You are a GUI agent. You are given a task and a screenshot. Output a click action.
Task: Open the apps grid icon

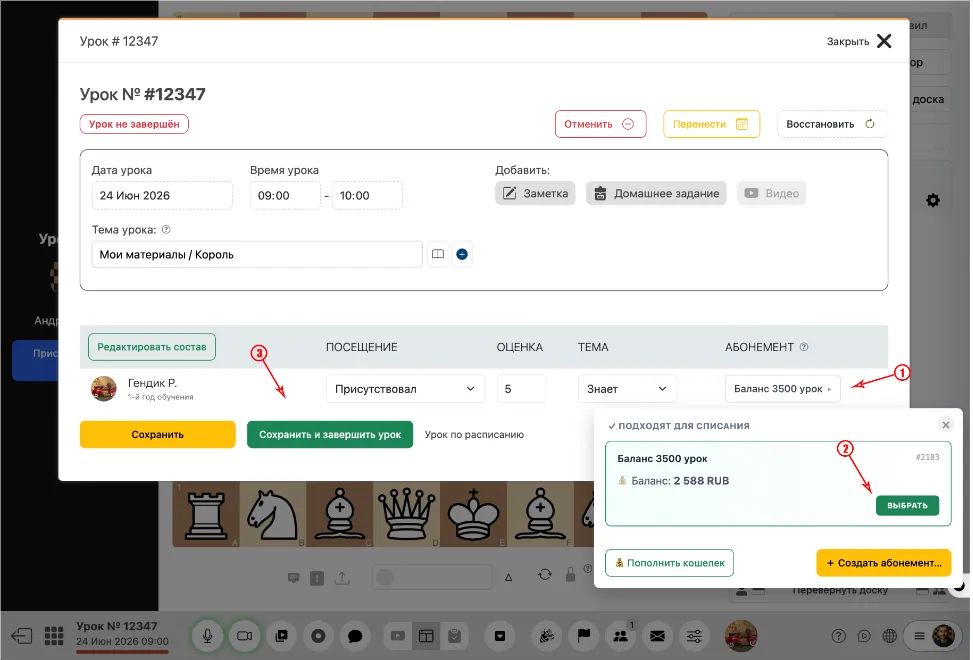click(x=54, y=636)
